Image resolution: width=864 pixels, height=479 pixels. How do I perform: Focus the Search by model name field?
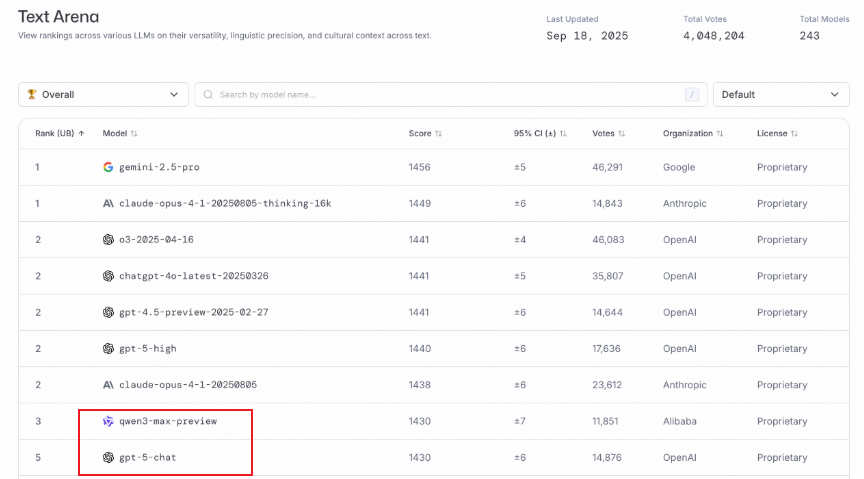click(451, 95)
